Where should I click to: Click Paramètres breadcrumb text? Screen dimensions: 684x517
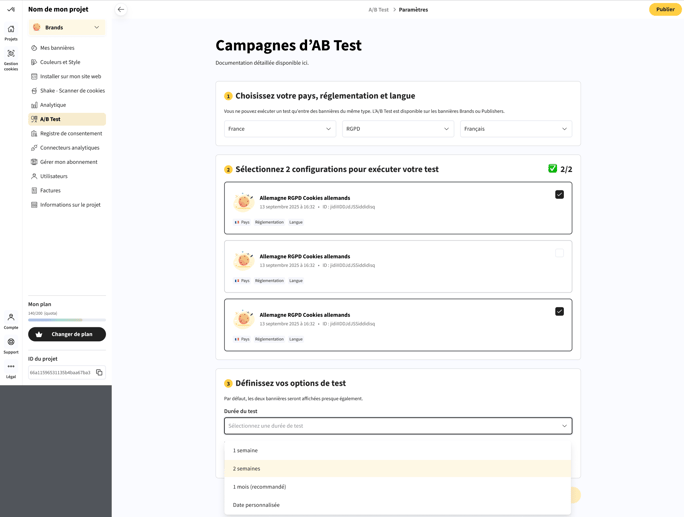click(413, 10)
